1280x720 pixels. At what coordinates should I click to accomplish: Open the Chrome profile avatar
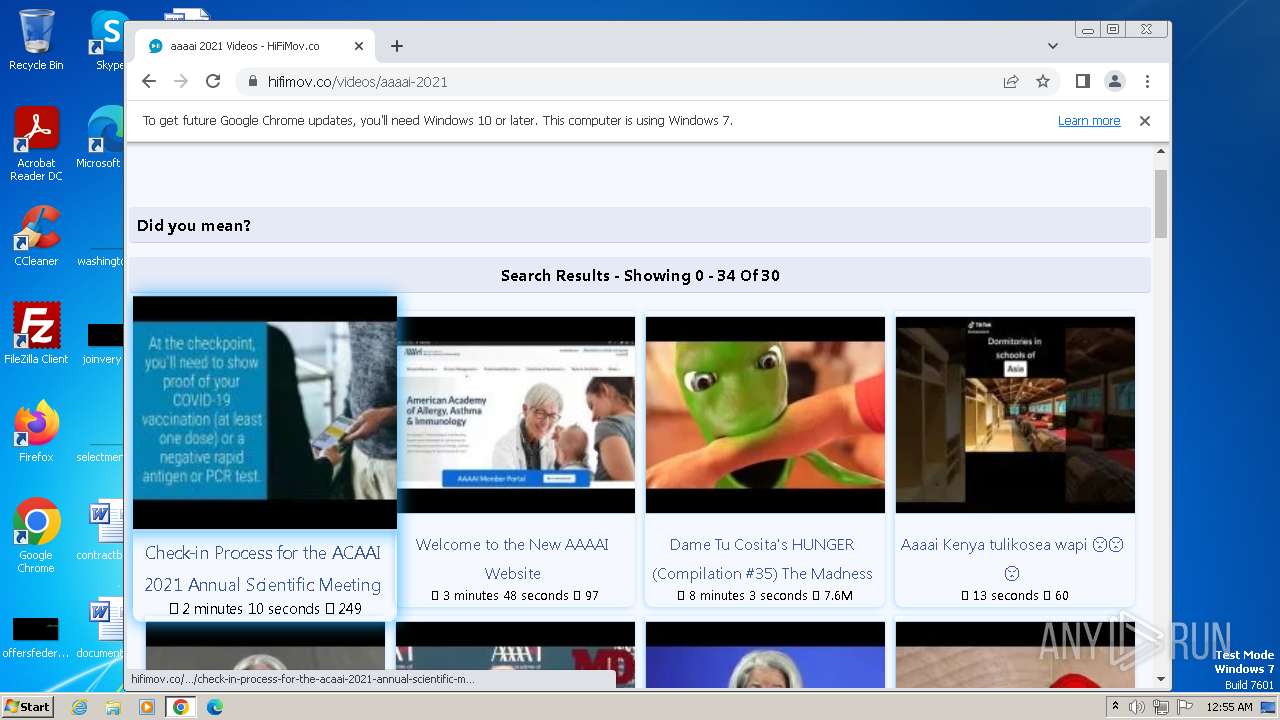click(x=1115, y=82)
